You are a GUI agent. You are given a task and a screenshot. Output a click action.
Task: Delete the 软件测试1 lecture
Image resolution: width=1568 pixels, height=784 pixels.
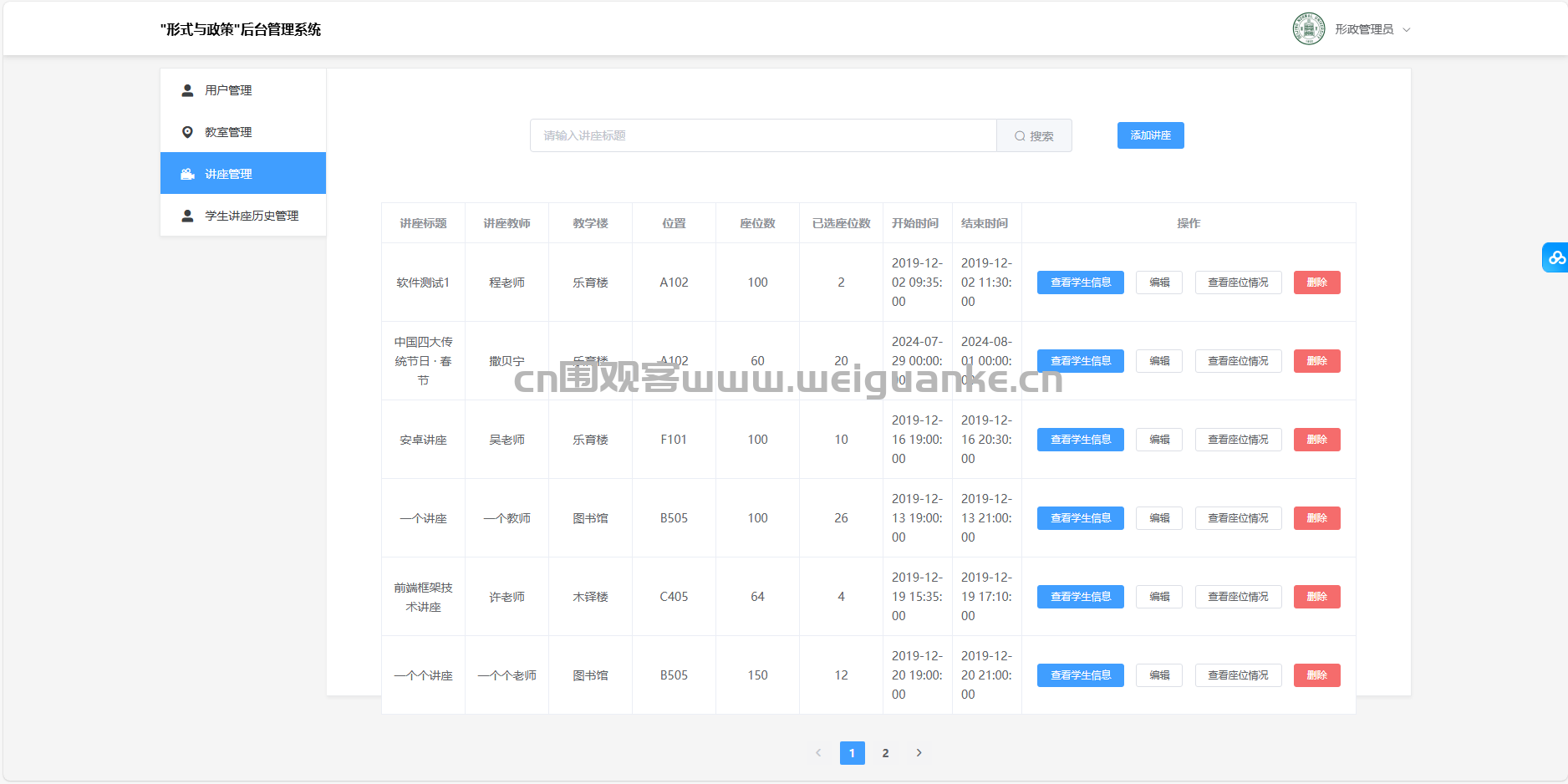point(1317,283)
